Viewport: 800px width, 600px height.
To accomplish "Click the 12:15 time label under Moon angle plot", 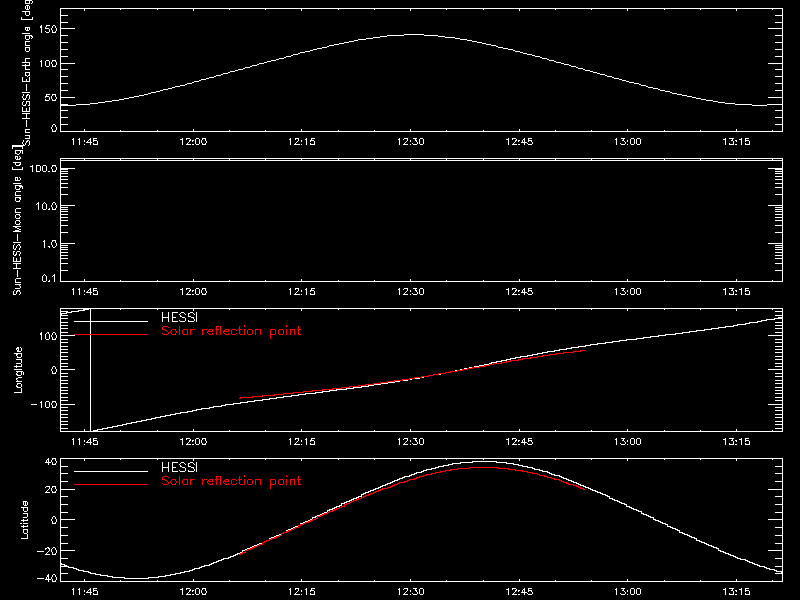I will 302,292.
